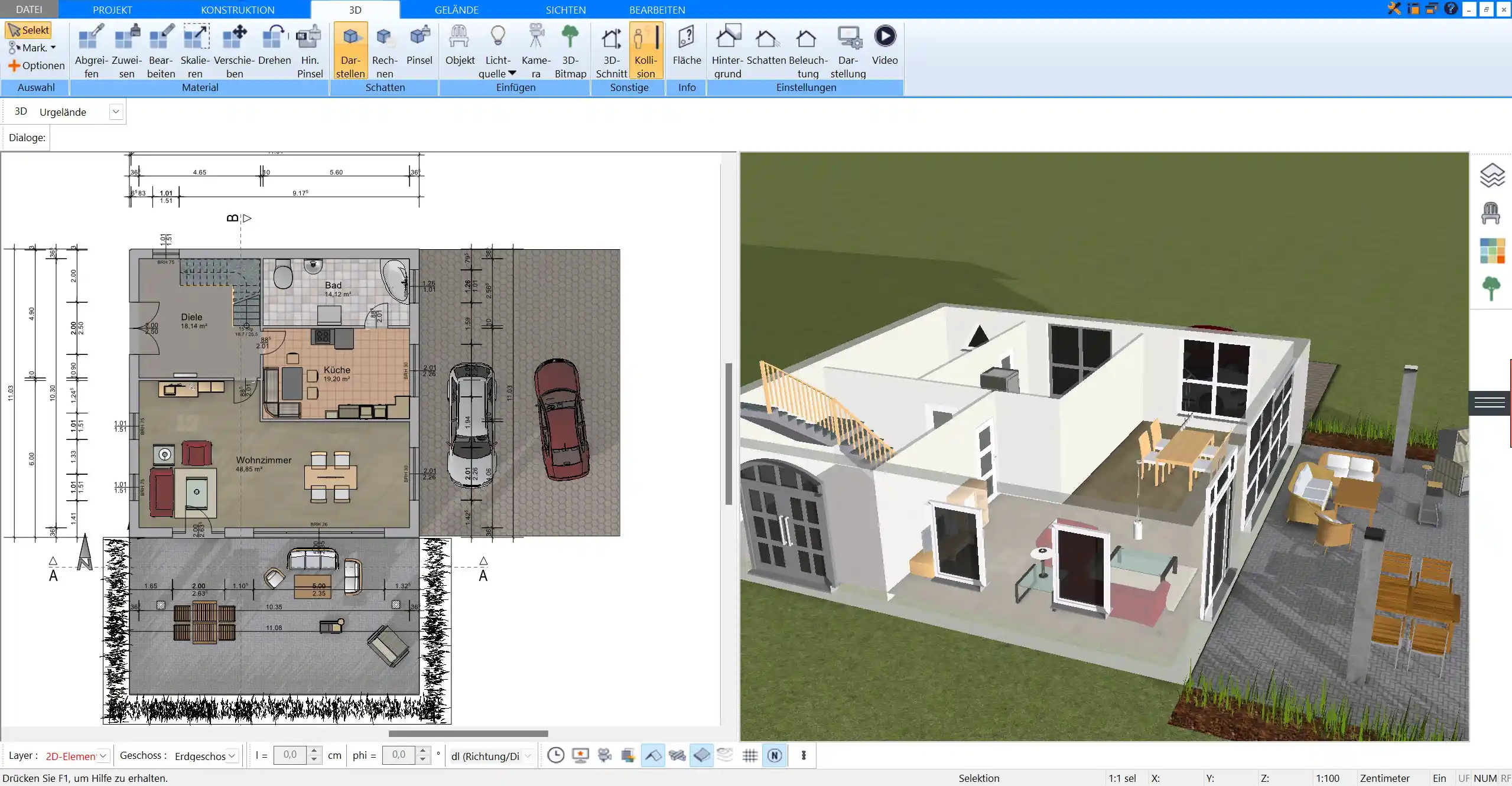Select the Drehen material tool
1512x786 pixels.
pyautogui.click(x=274, y=45)
